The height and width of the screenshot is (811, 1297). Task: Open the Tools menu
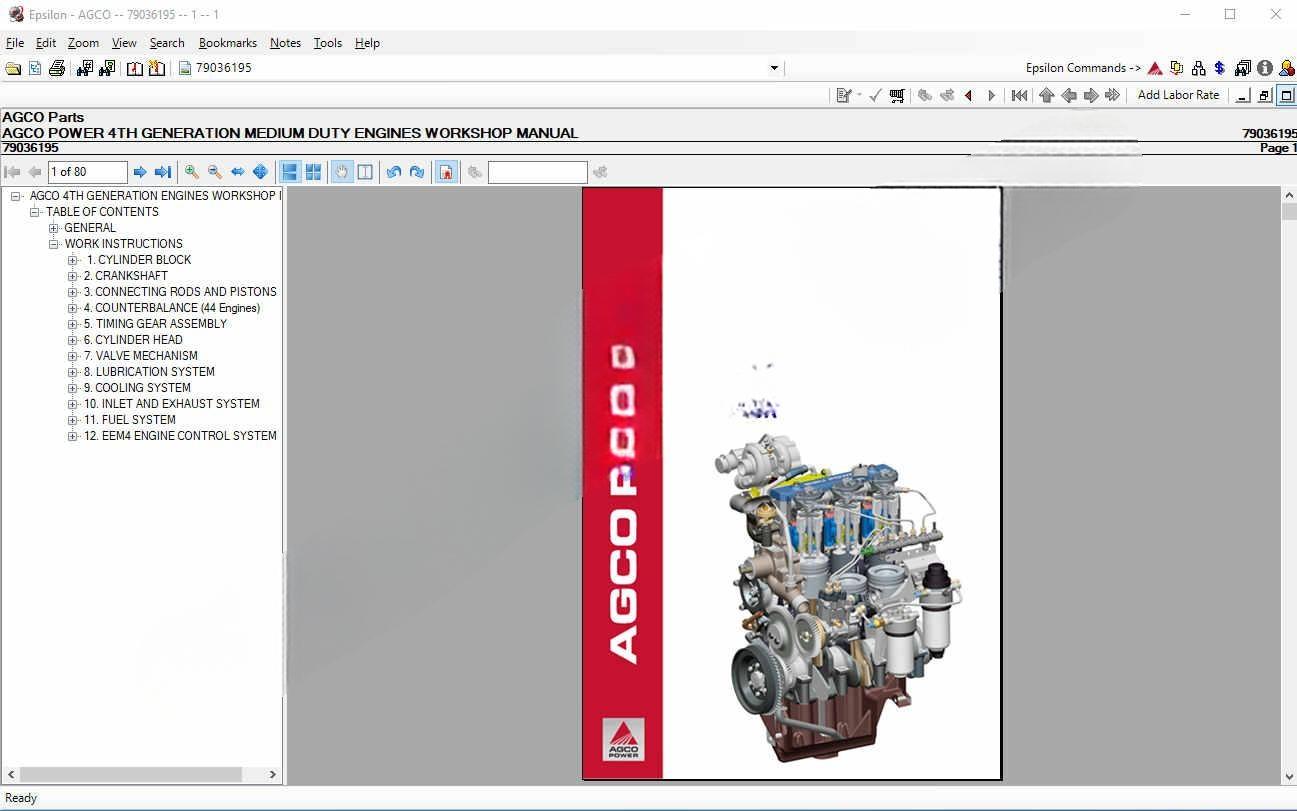328,43
